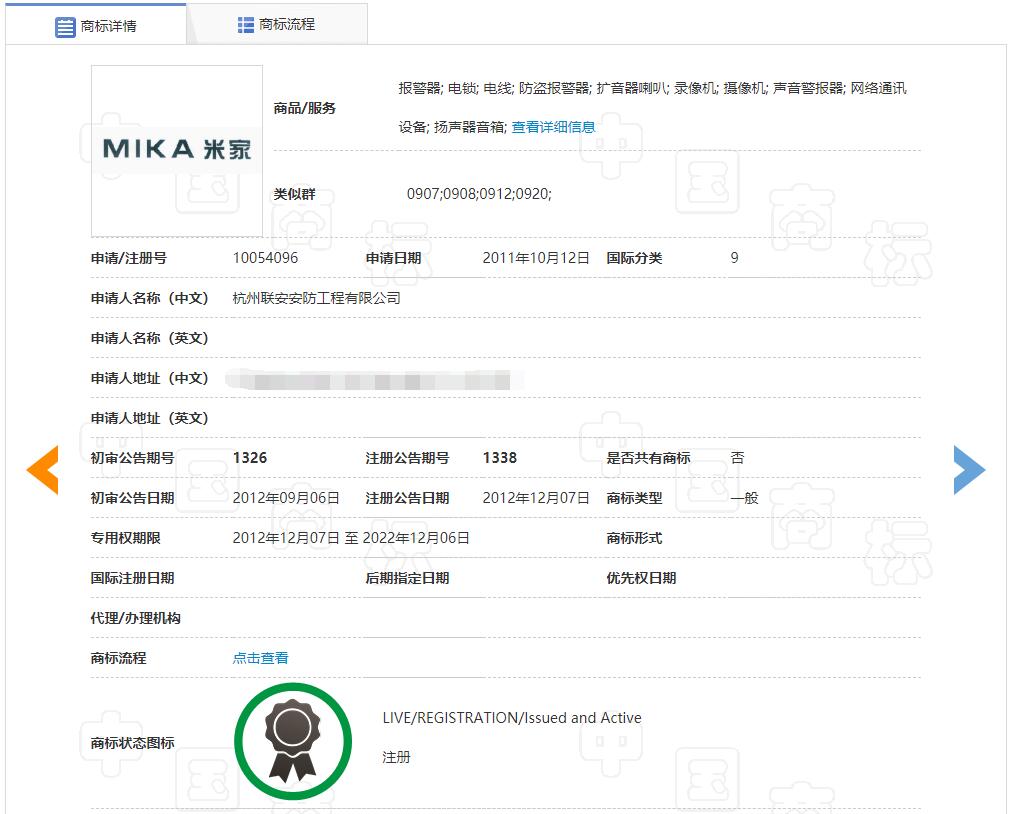Click the green registration badge icon
The height and width of the screenshot is (814, 1015).
tap(293, 742)
